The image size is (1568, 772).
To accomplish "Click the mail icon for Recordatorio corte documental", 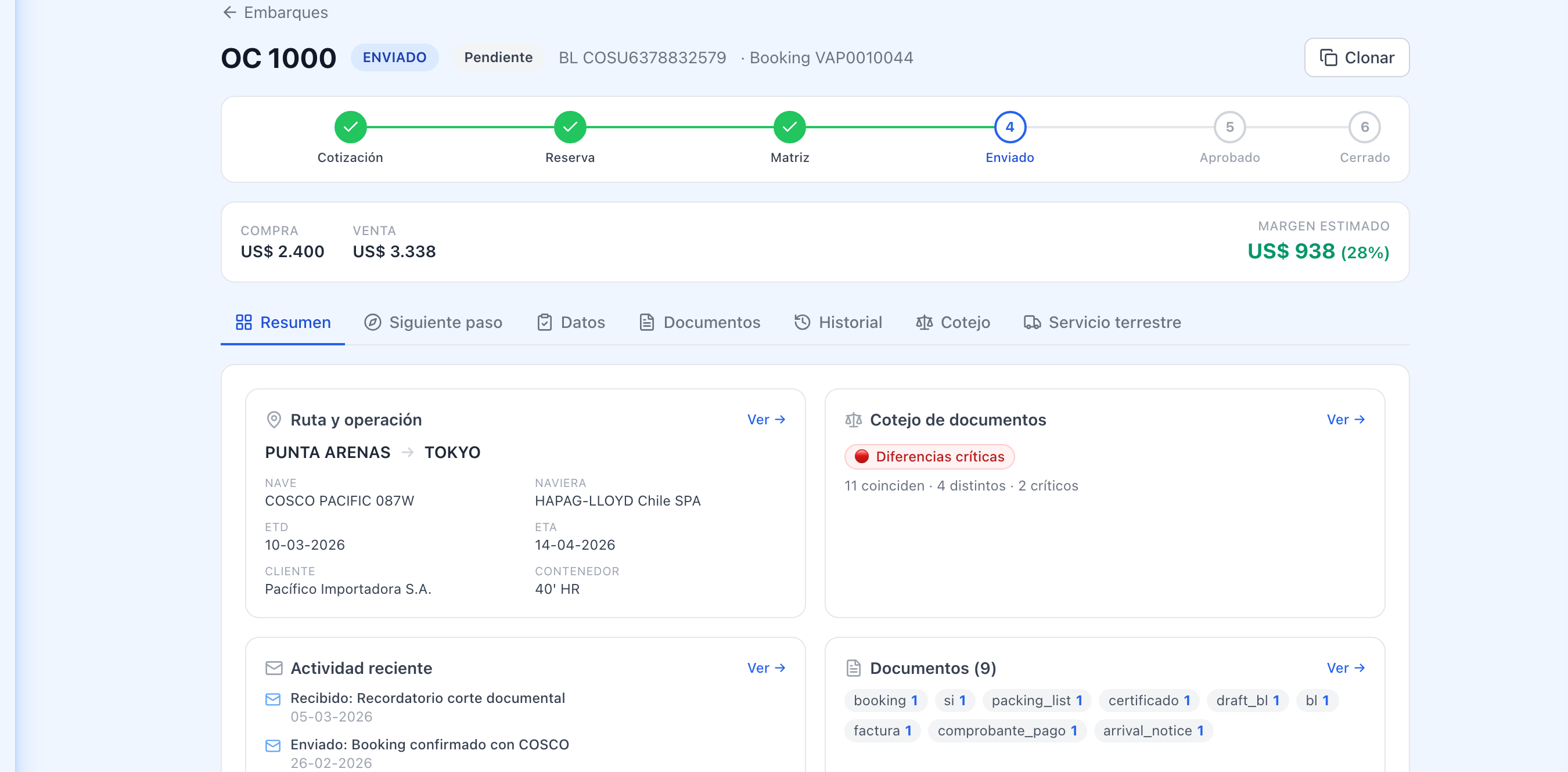I will click(x=274, y=699).
